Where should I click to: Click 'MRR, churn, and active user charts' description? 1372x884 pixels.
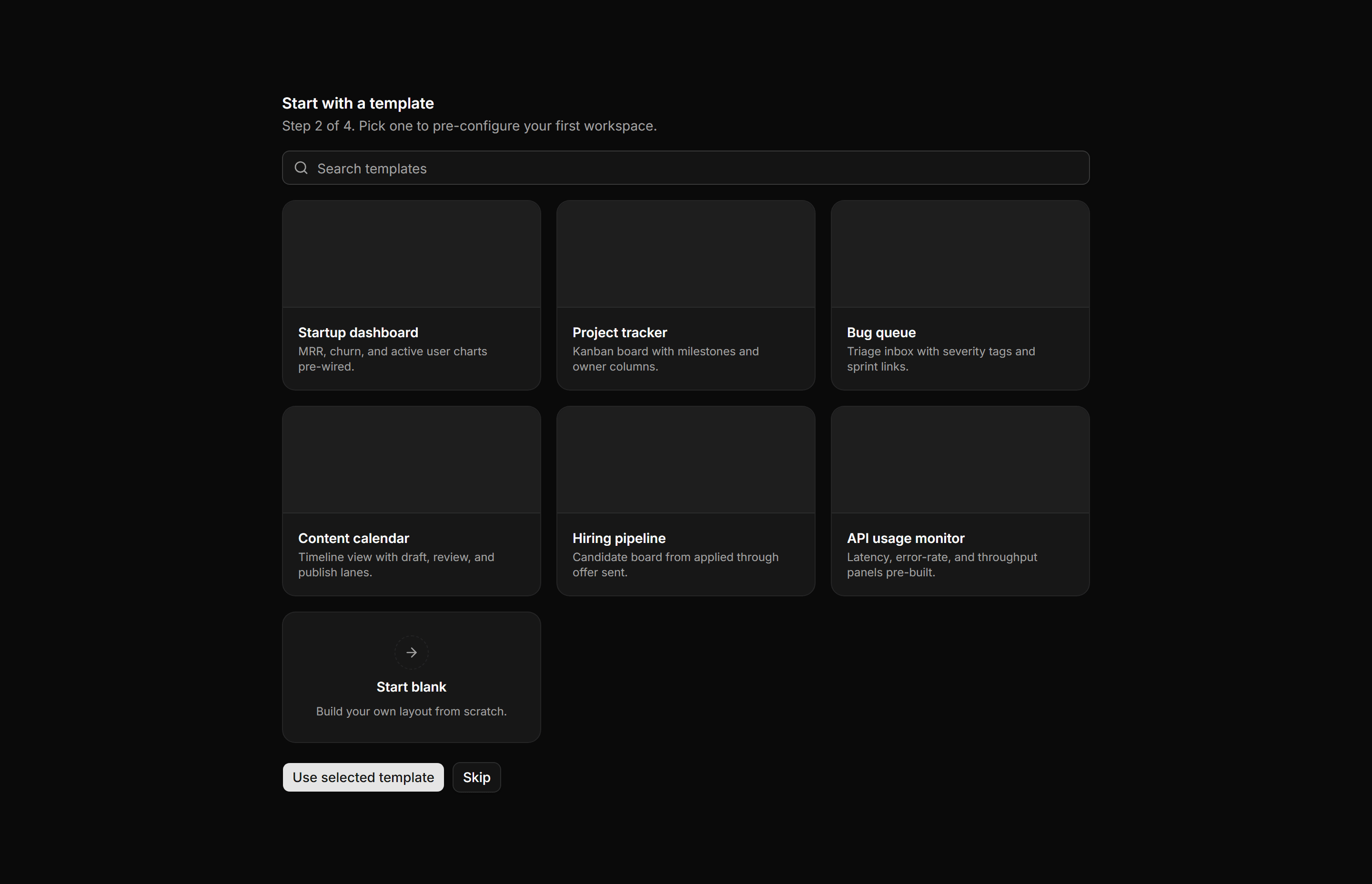(393, 359)
